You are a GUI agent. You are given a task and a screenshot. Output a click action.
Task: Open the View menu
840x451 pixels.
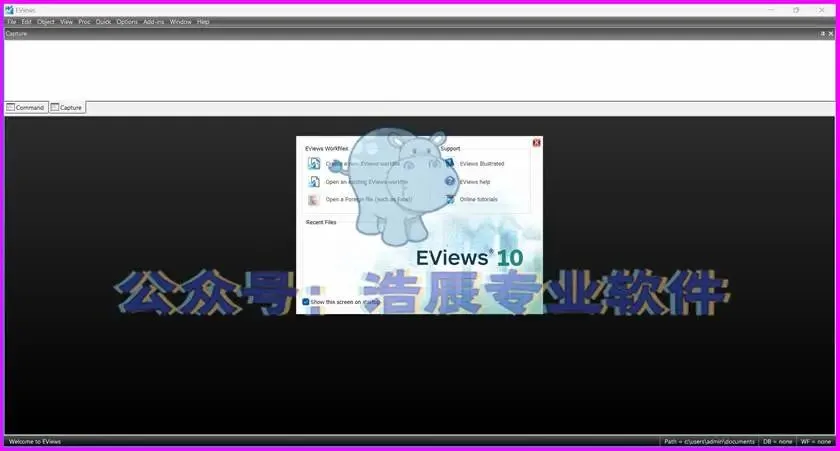click(x=66, y=22)
